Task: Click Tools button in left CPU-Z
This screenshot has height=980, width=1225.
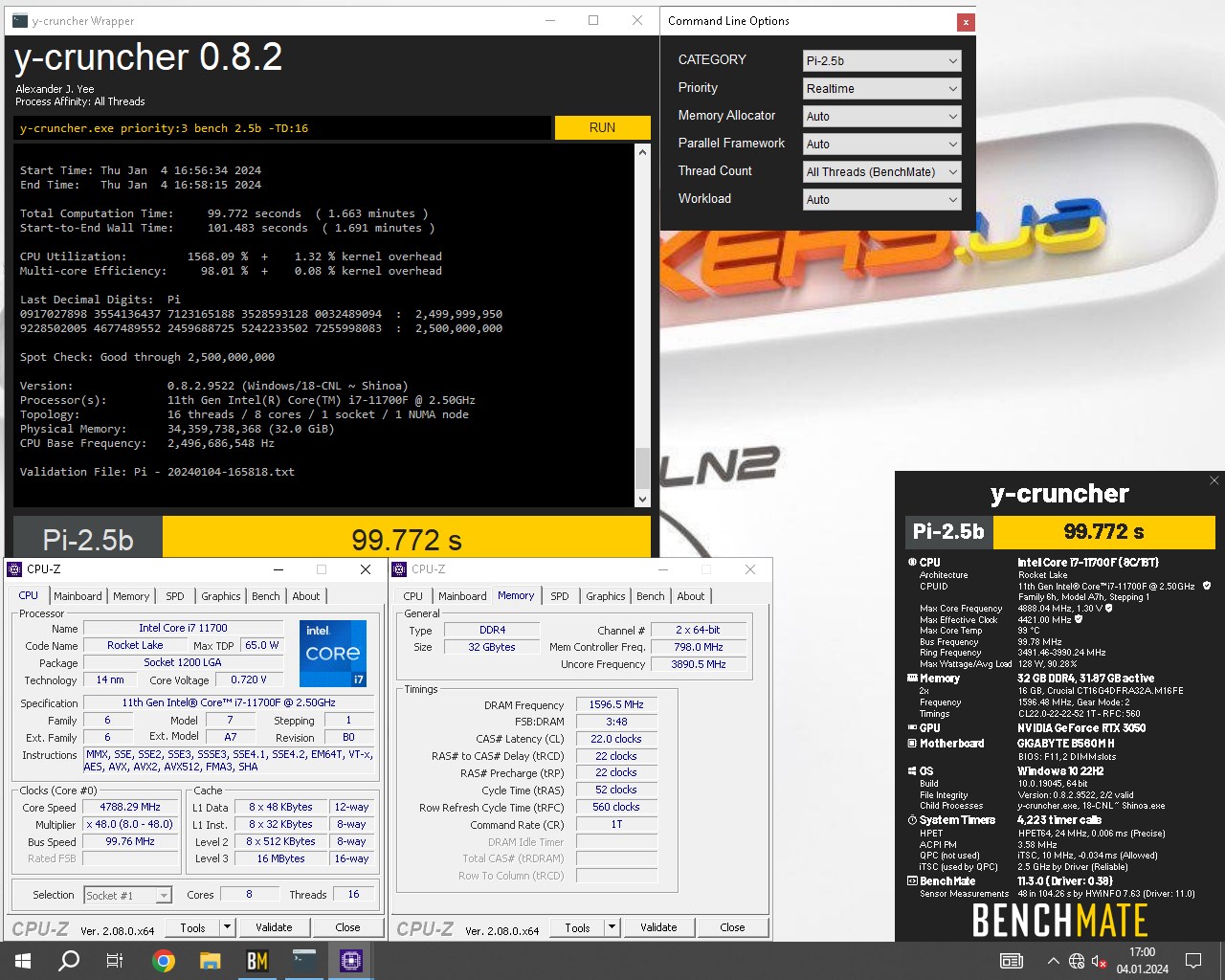Action: click(x=192, y=927)
